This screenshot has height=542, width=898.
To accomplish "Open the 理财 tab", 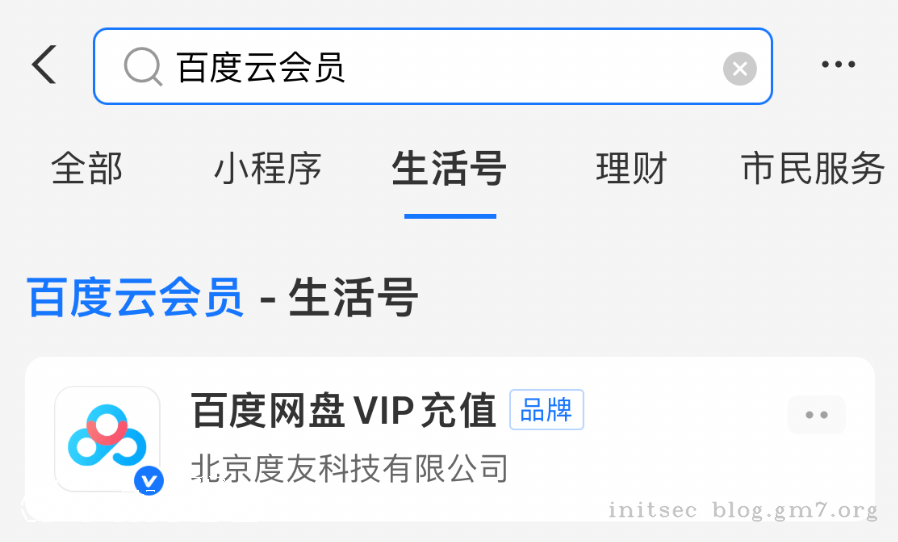I will click(x=631, y=168).
